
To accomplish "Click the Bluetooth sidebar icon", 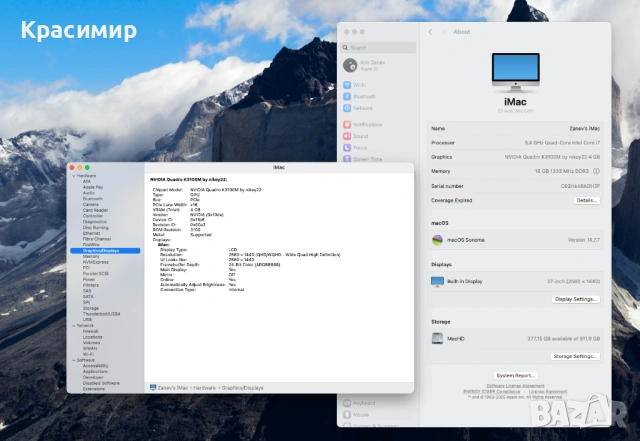I will [x=348, y=97].
